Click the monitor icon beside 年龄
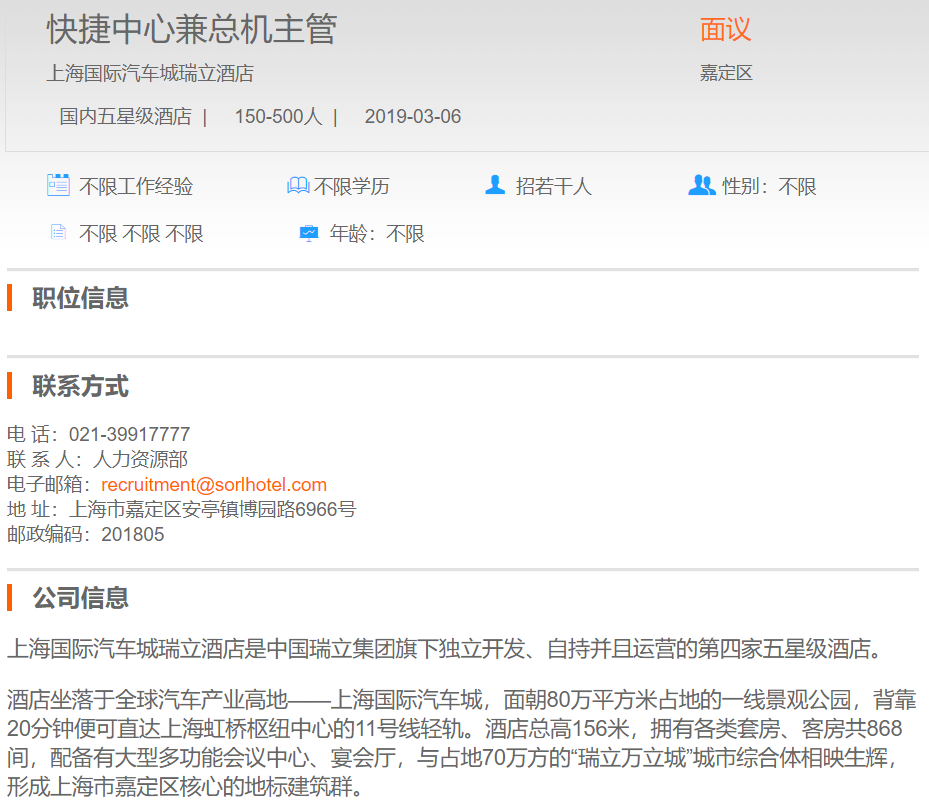The image size is (929, 805). (309, 233)
